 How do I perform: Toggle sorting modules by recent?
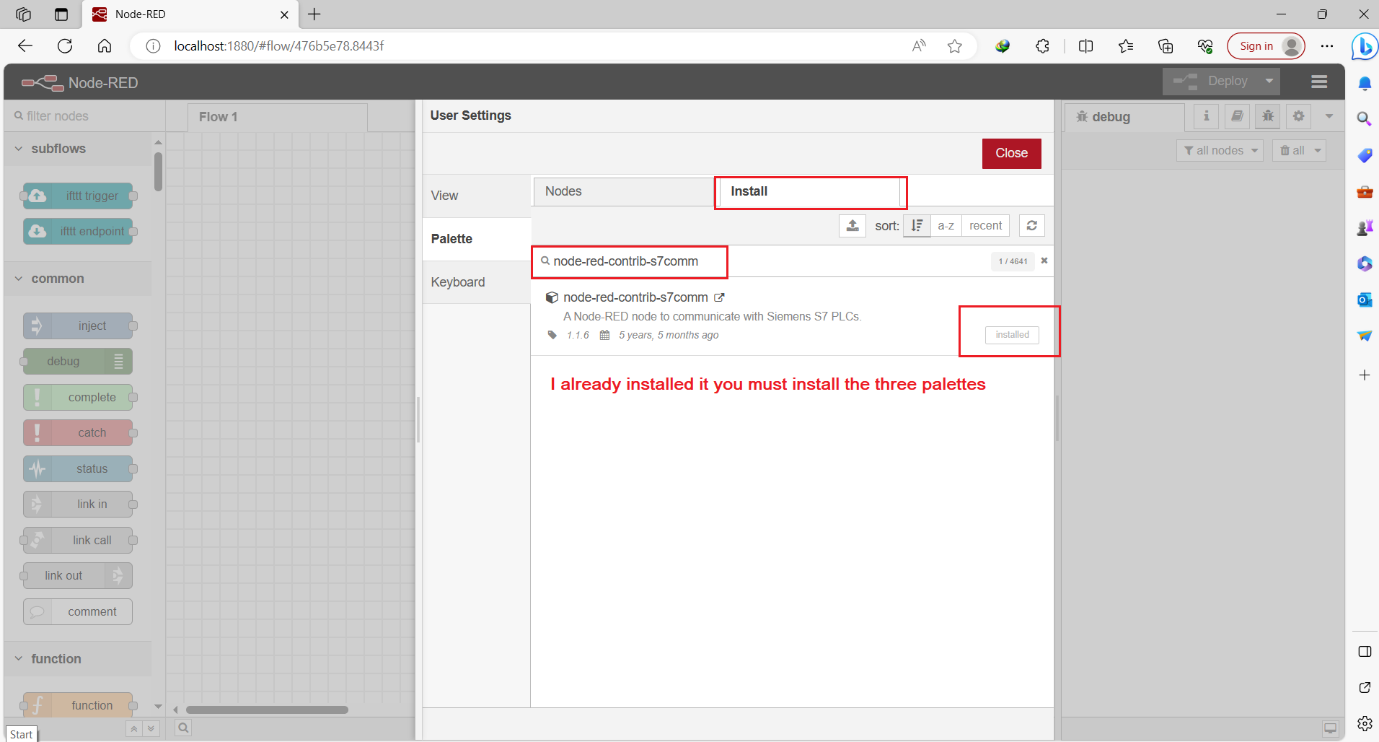tap(985, 225)
